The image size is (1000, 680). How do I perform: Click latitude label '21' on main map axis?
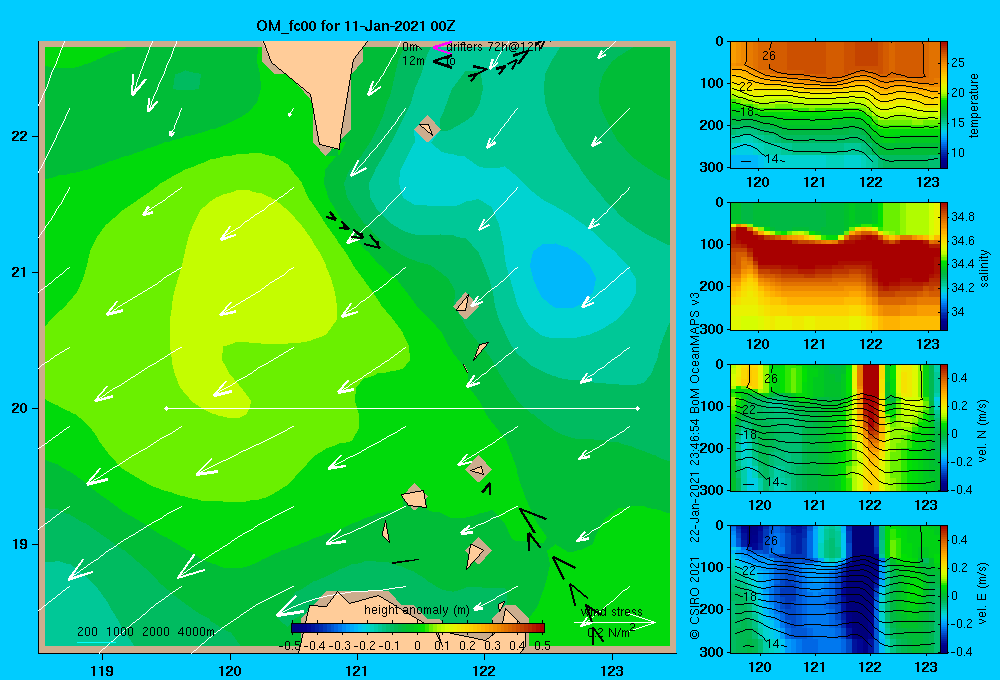(20, 272)
